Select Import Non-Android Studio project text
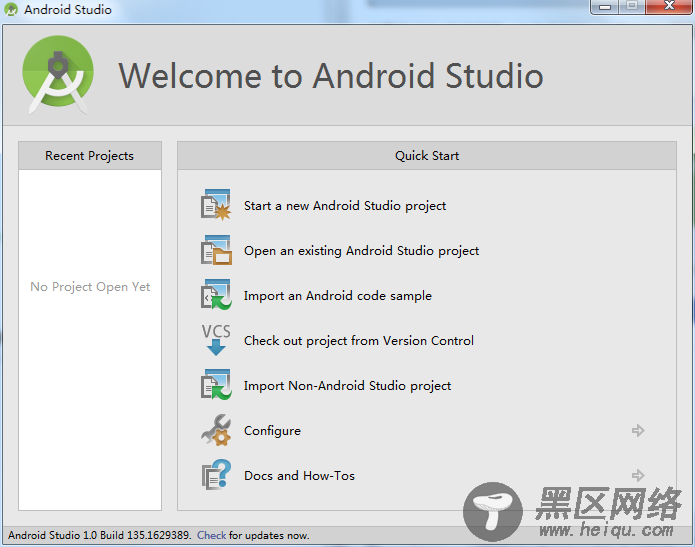Image resolution: width=695 pixels, height=547 pixels. coord(347,386)
